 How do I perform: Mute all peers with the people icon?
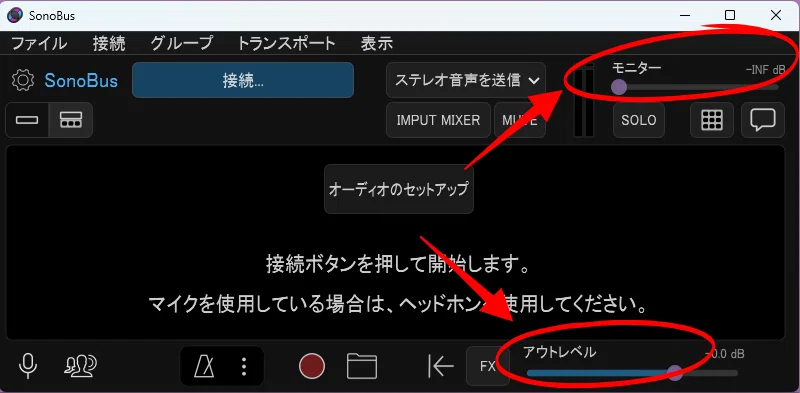click(81, 365)
